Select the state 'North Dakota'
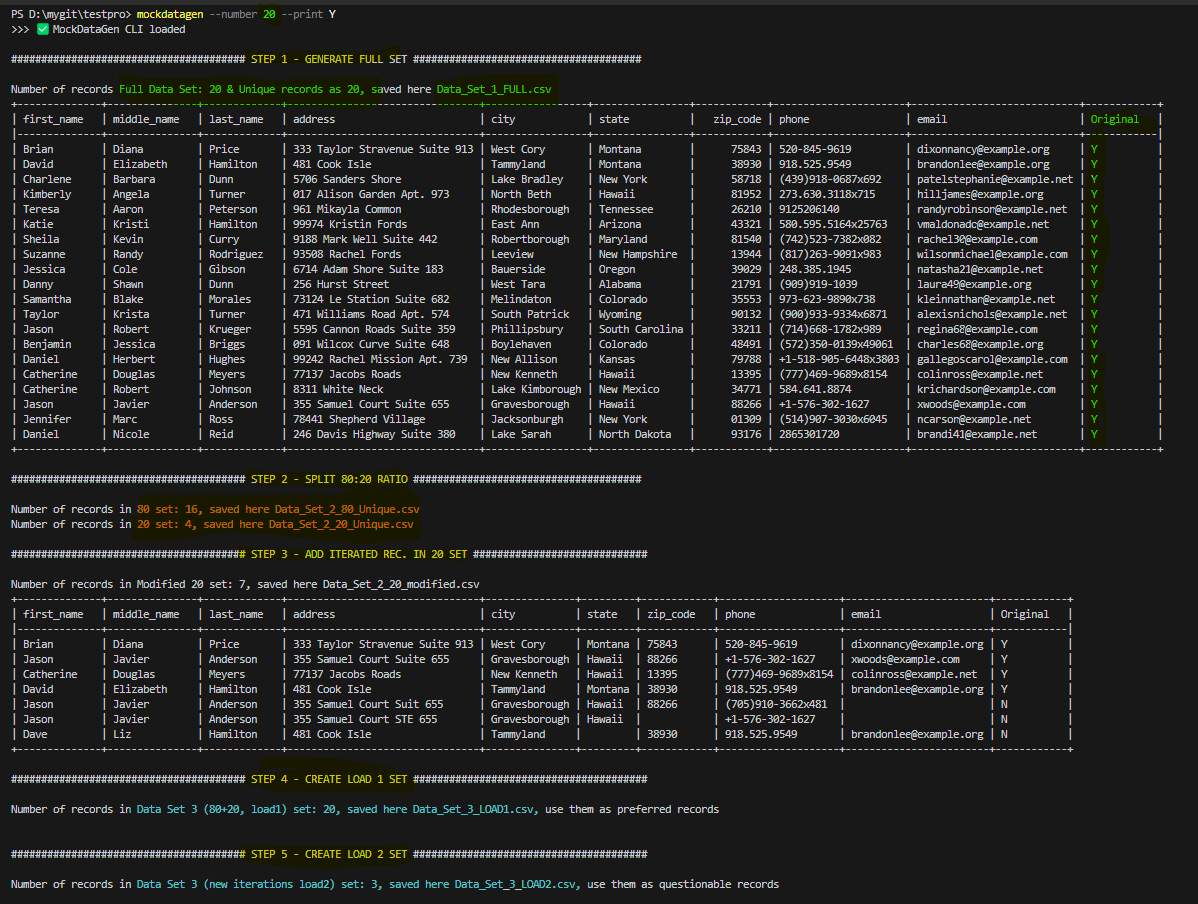 pos(634,434)
